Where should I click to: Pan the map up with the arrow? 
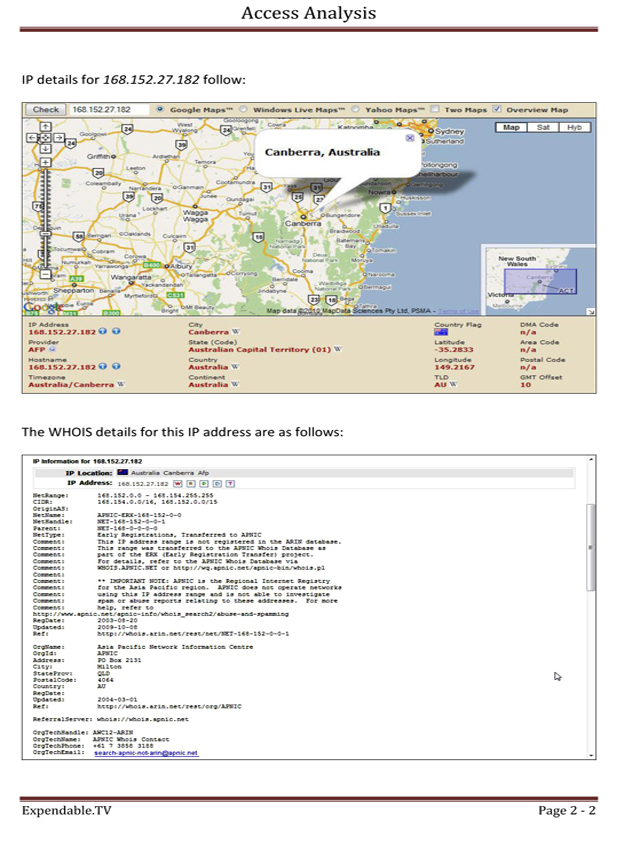[x=45, y=127]
